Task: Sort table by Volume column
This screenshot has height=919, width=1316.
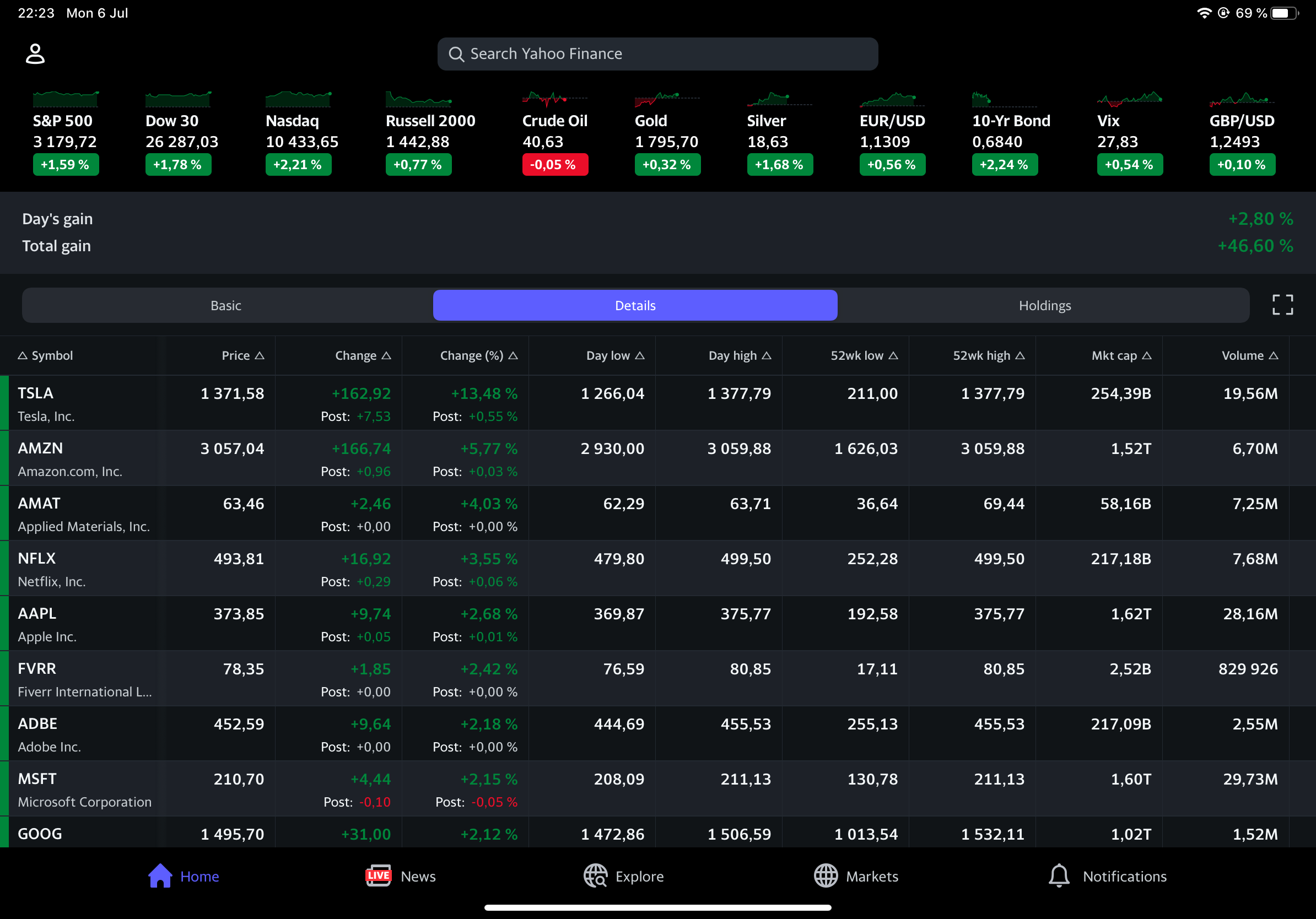Action: (1249, 355)
